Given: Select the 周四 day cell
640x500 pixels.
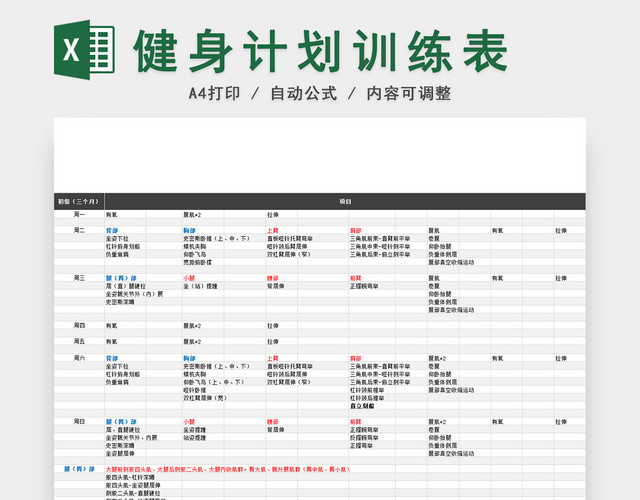Looking at the screenshot, I should tap(79, 326).
